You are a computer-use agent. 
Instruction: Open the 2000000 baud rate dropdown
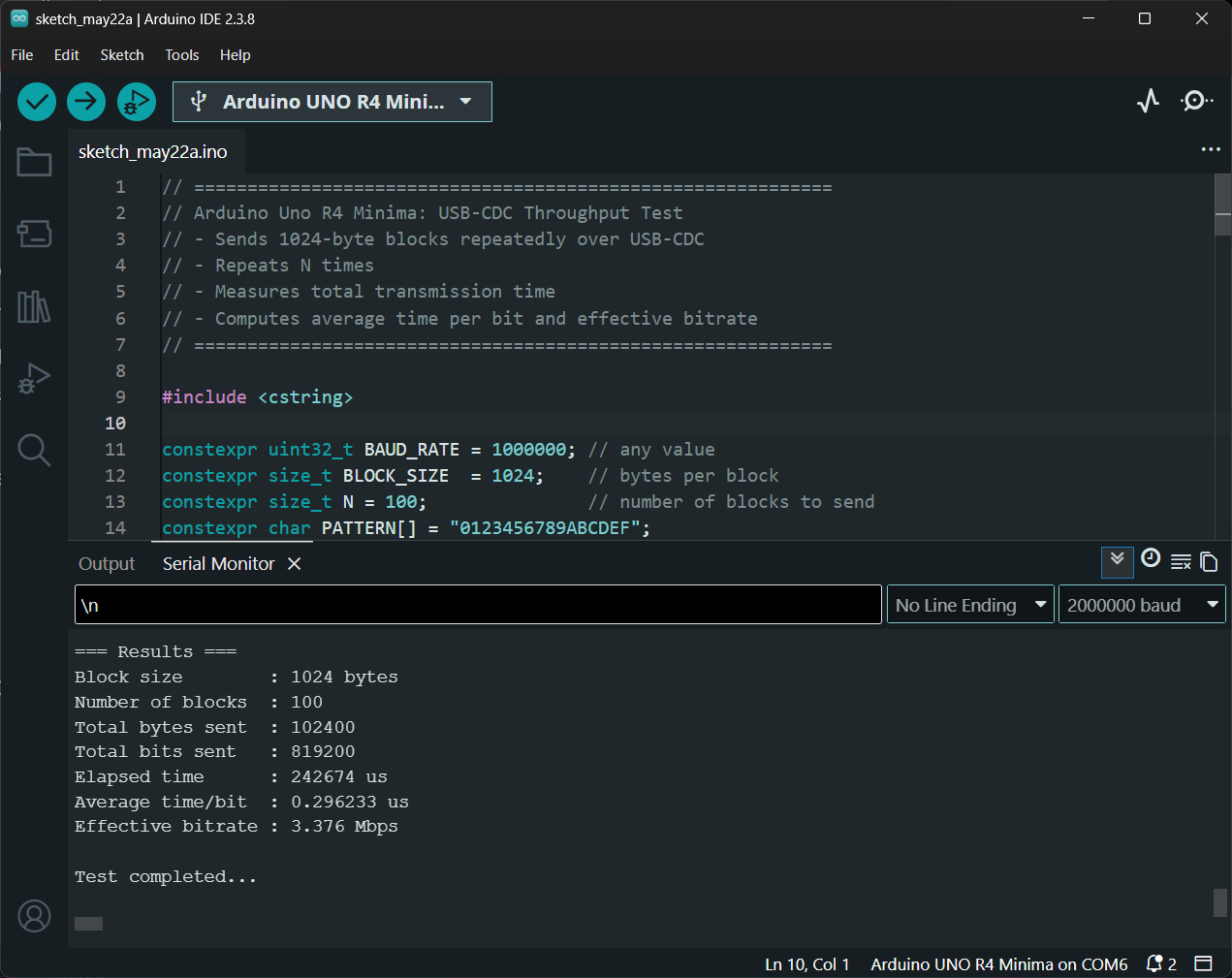[1142, 605]
